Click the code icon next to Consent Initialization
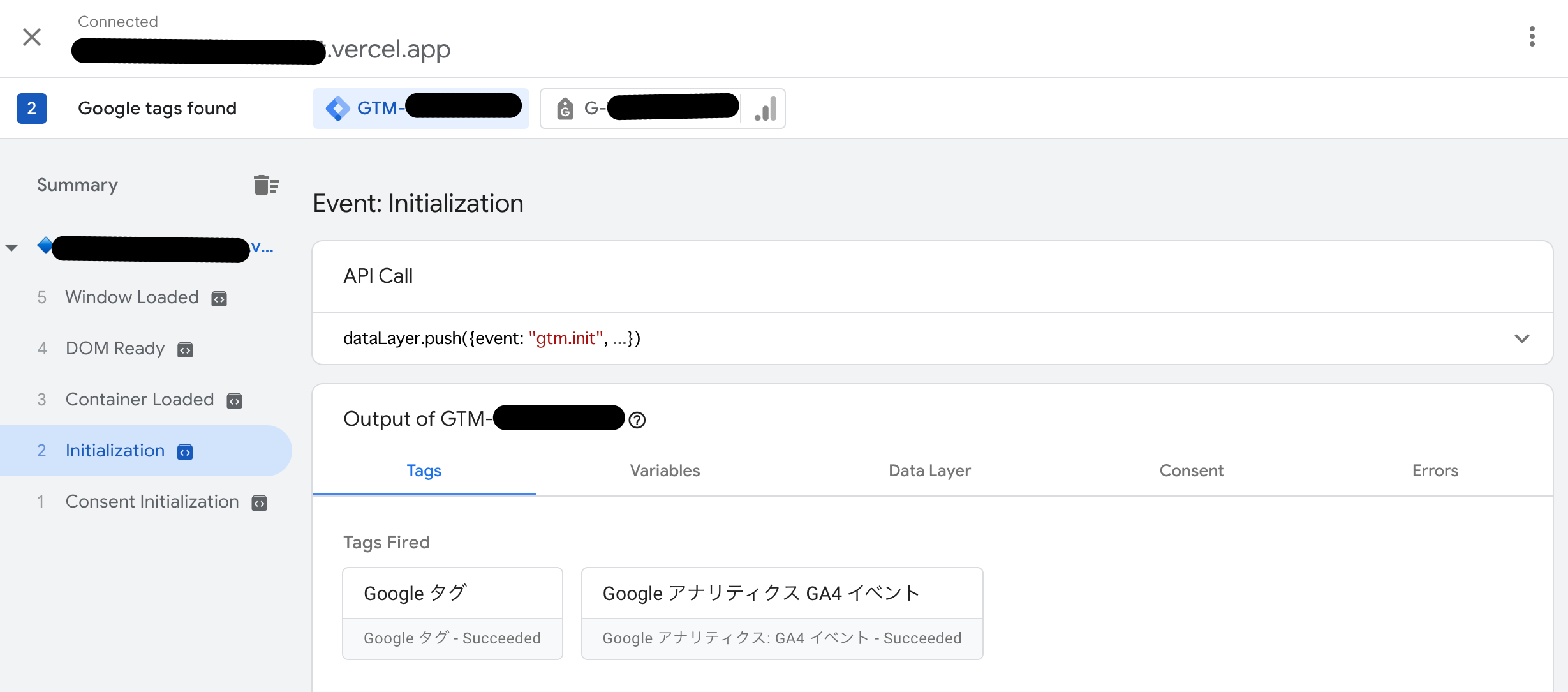The width and height of the screenshot is (1568, 692). [x=259, y=502]
